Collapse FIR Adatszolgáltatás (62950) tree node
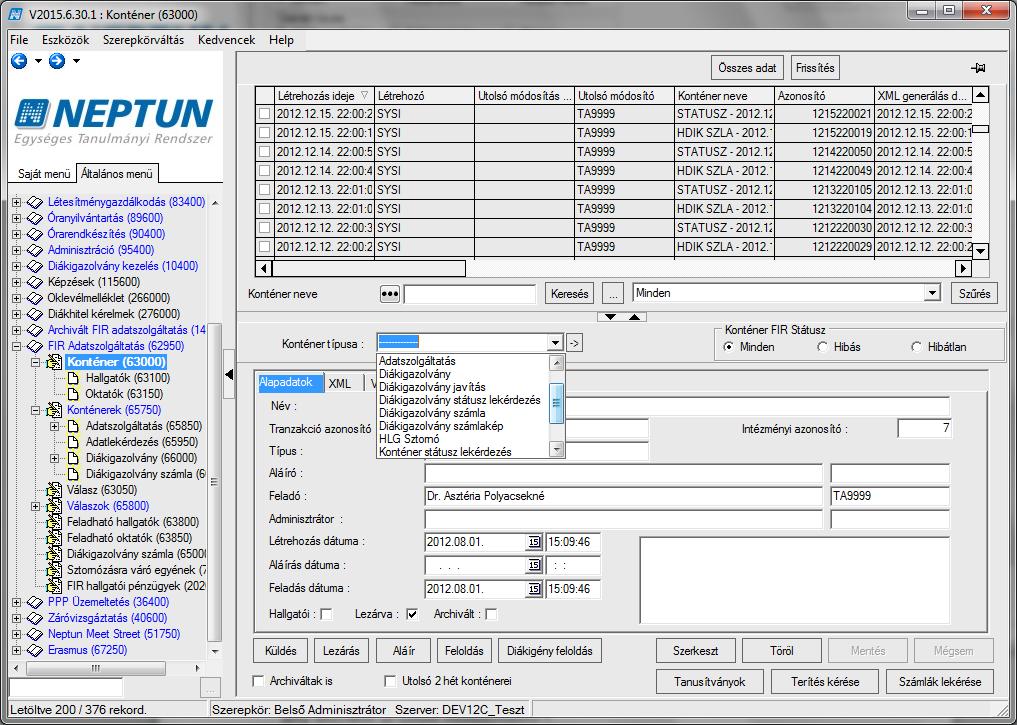Screen dimensions: 1017x725 tap(16, 346)
